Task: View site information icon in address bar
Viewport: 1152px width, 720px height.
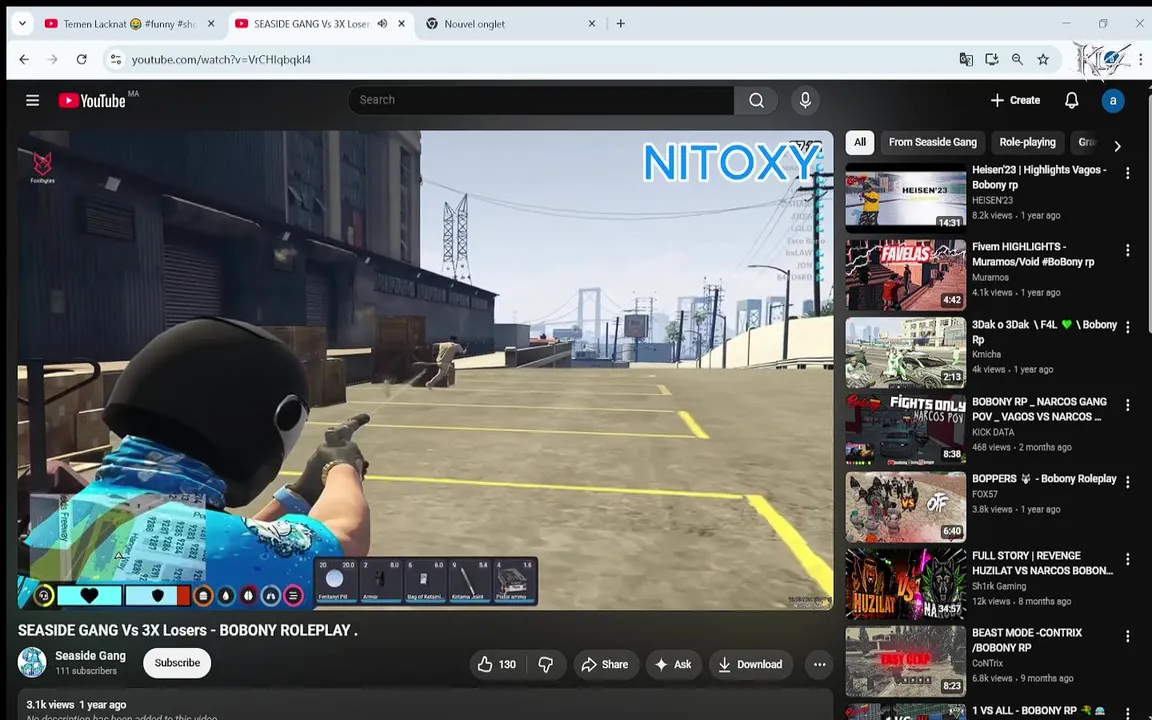Action: click(x=115, y=60)
